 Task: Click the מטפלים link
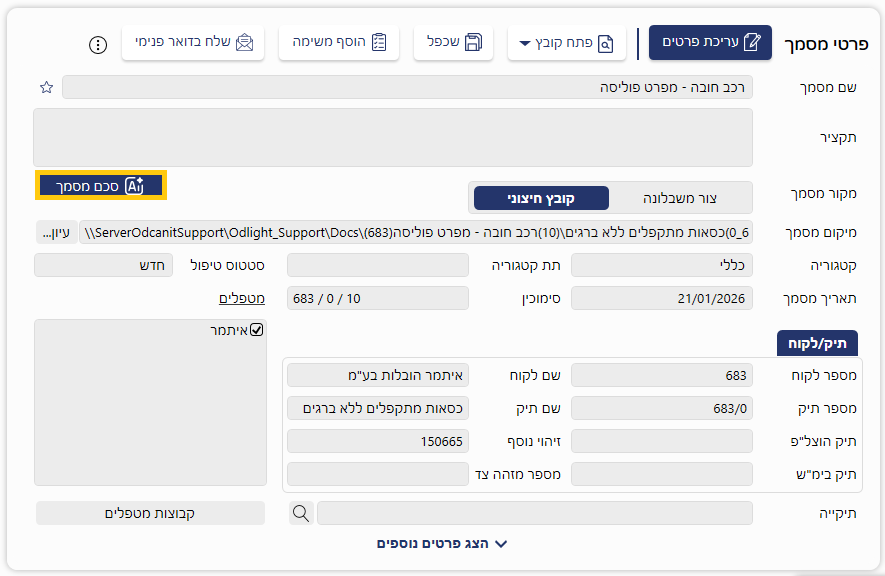click(x=241, y=298)
